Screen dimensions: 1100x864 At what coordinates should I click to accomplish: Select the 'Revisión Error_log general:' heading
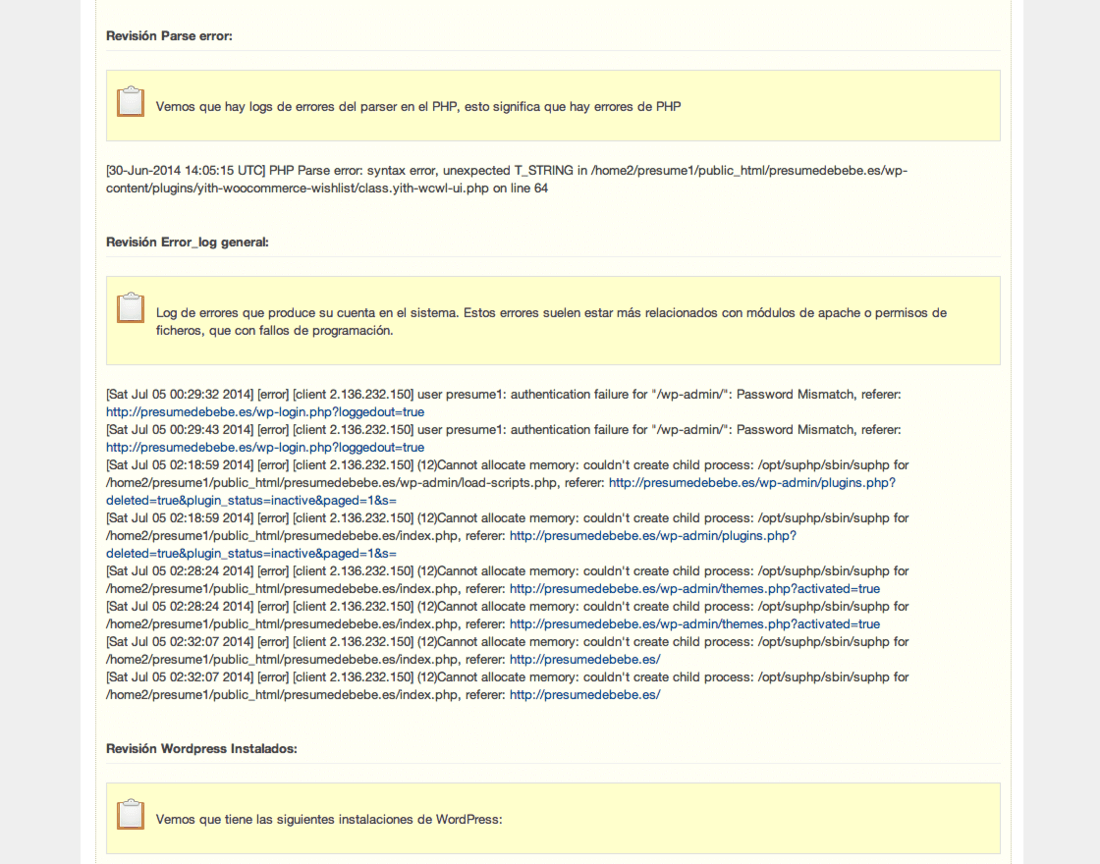(x=187, y=242)
